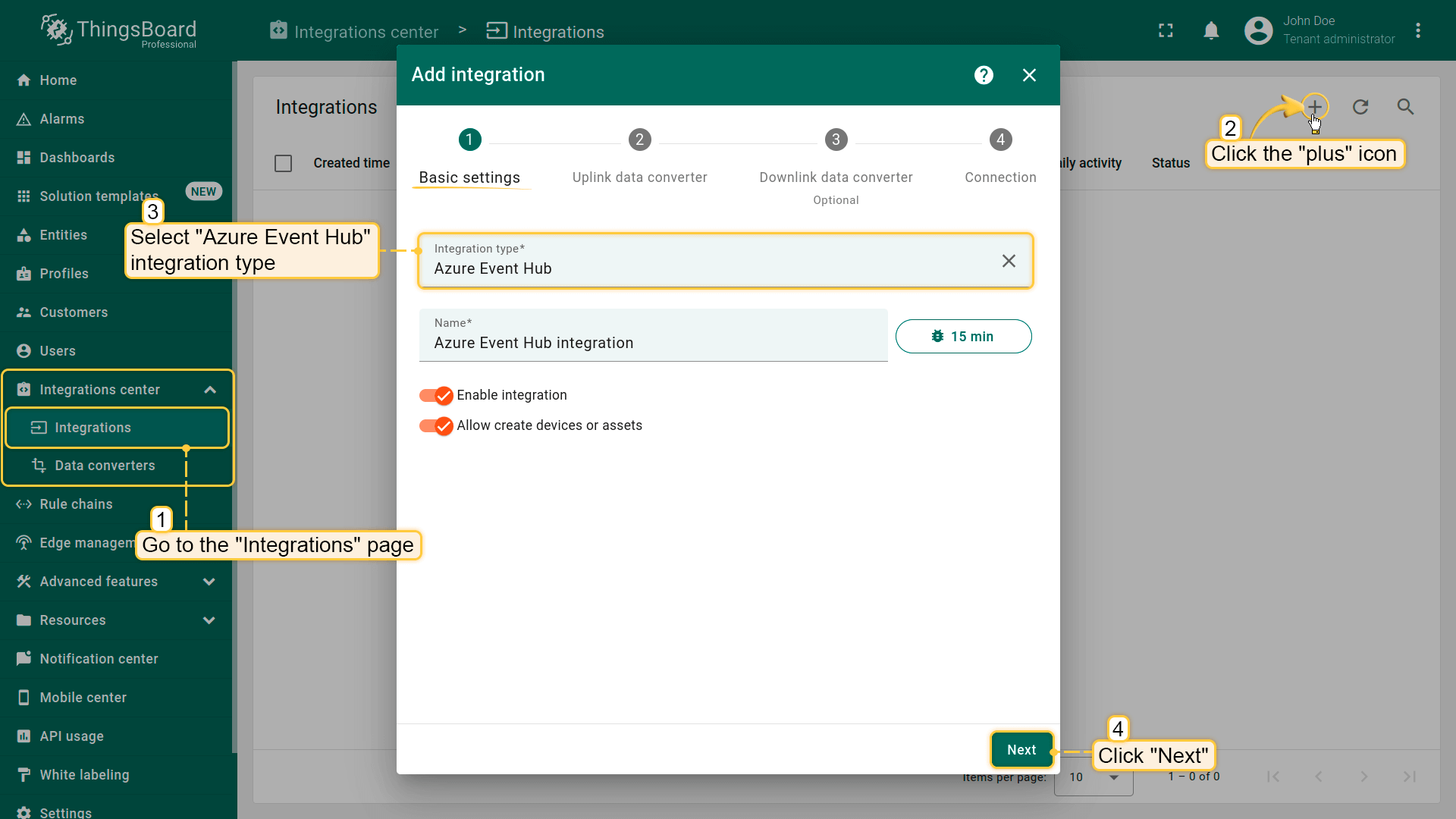The image size is (1456, 819).
Task: Toggle Allow create devices or assets
Action: click(436, 425)
